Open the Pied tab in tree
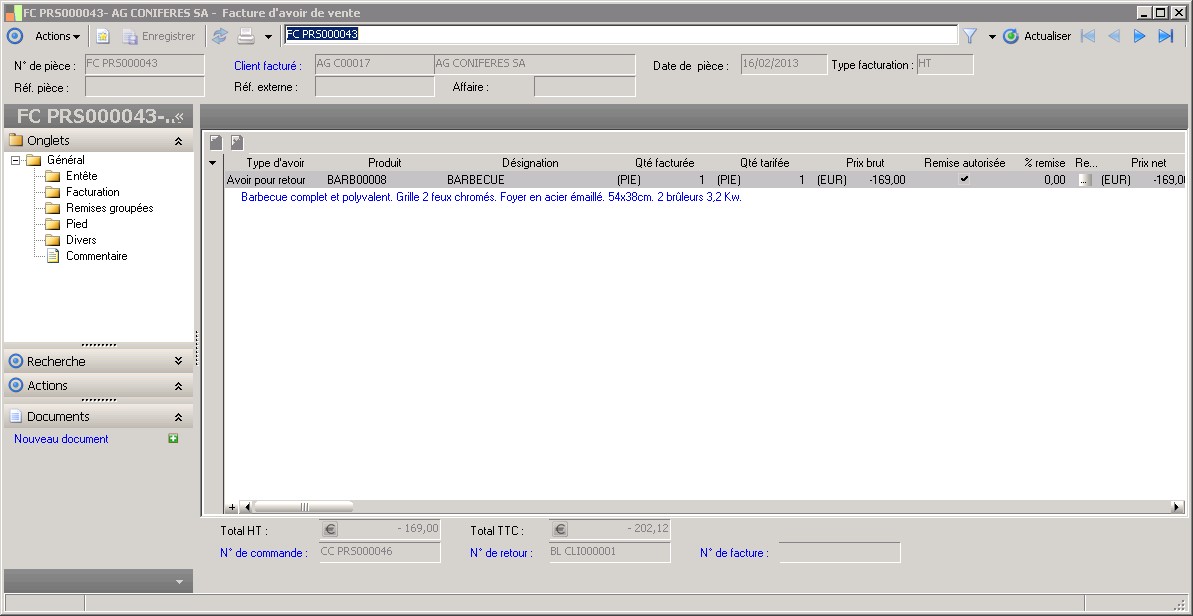Viewport: 1193px width, 616px height. tap(77, 224)
